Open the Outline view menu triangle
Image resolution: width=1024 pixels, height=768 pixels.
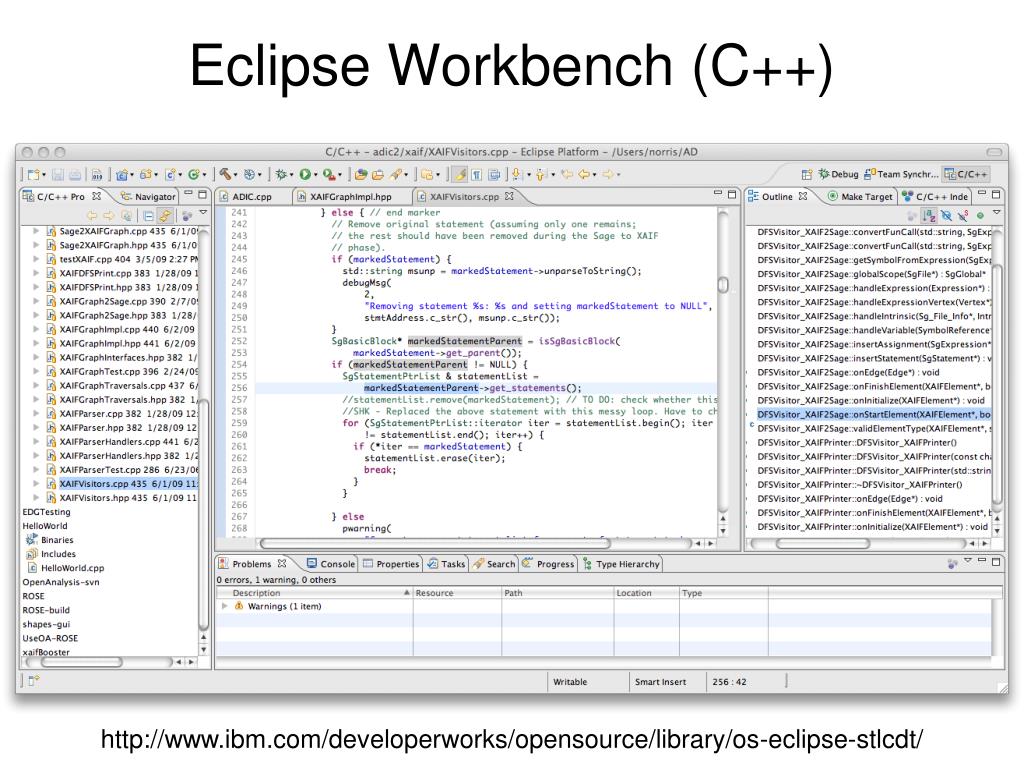(997, 212)
